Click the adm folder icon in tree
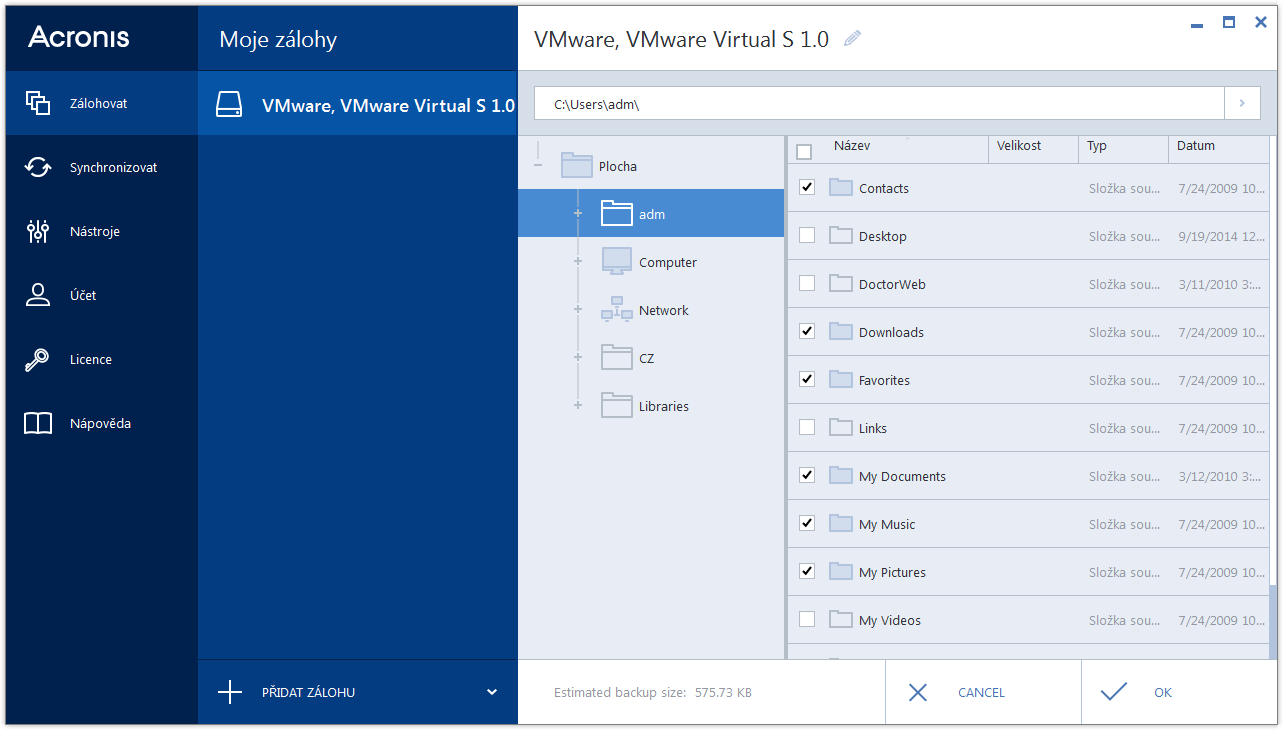 (617, 213)
